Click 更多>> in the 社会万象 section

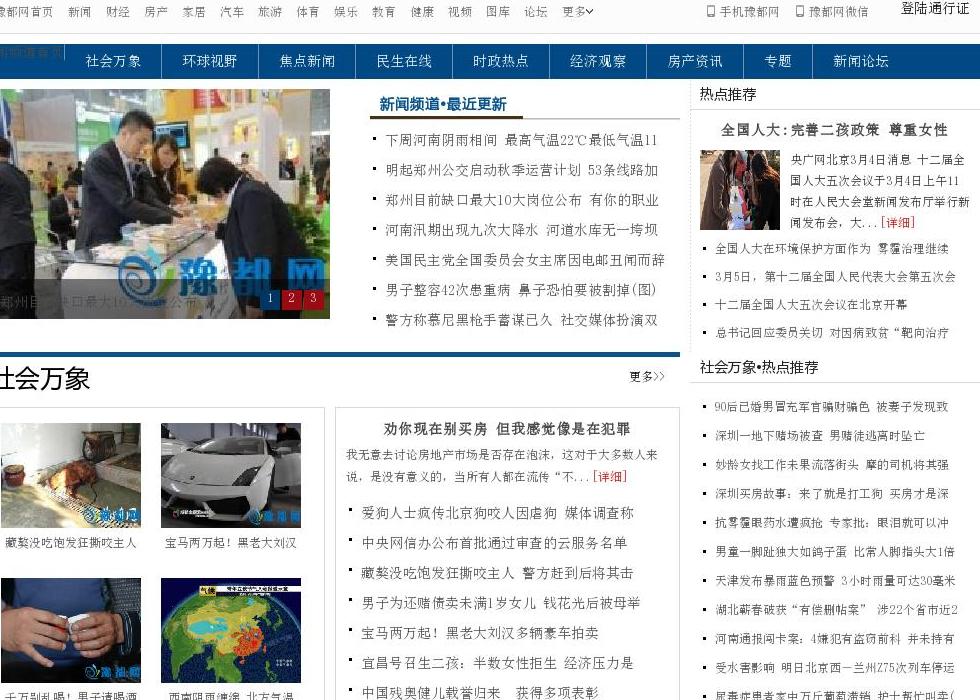click(647, 376)
